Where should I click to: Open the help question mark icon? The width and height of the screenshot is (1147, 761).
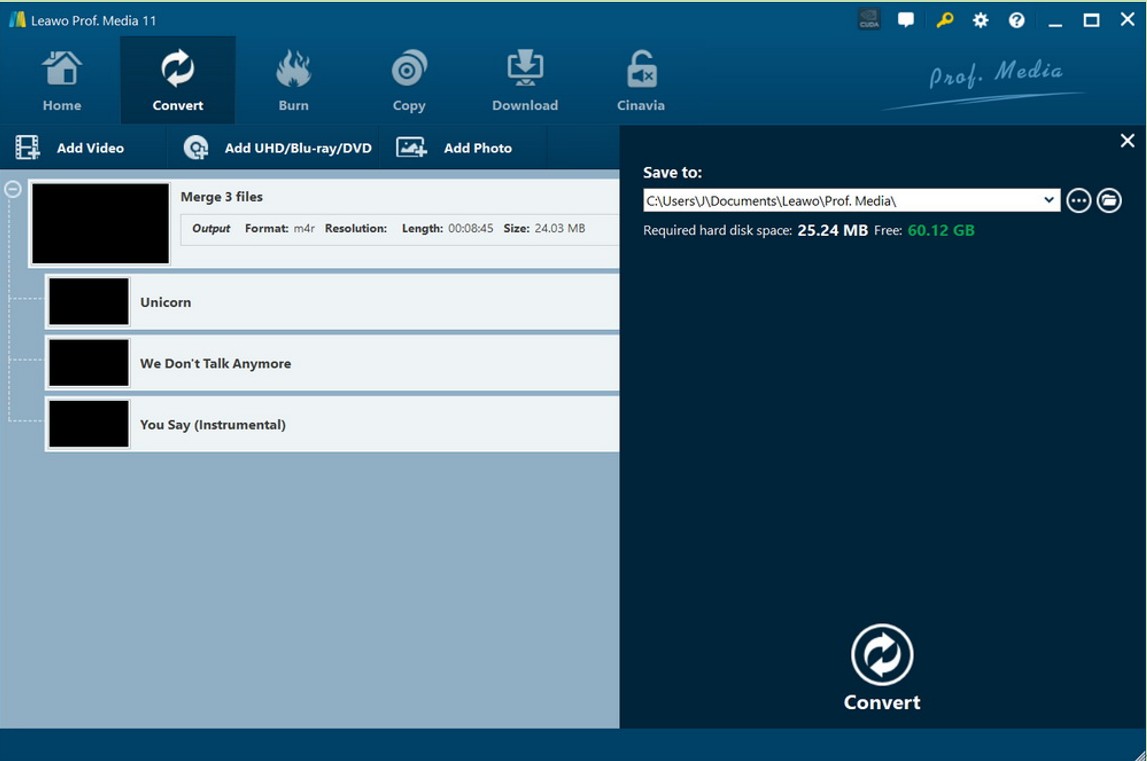(x=1017, y=20)
